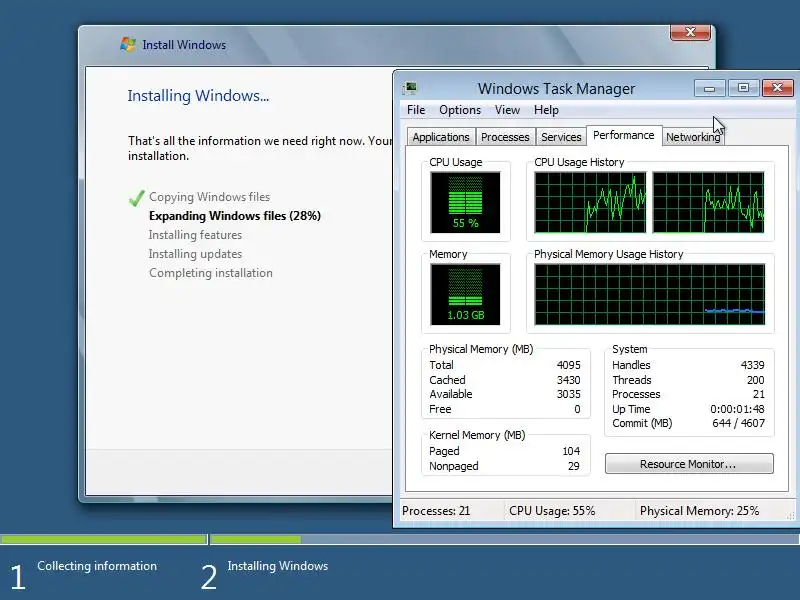Click the 'Copying Windows files' step
Screen dimensions: 800x600
tap(209, 197)
